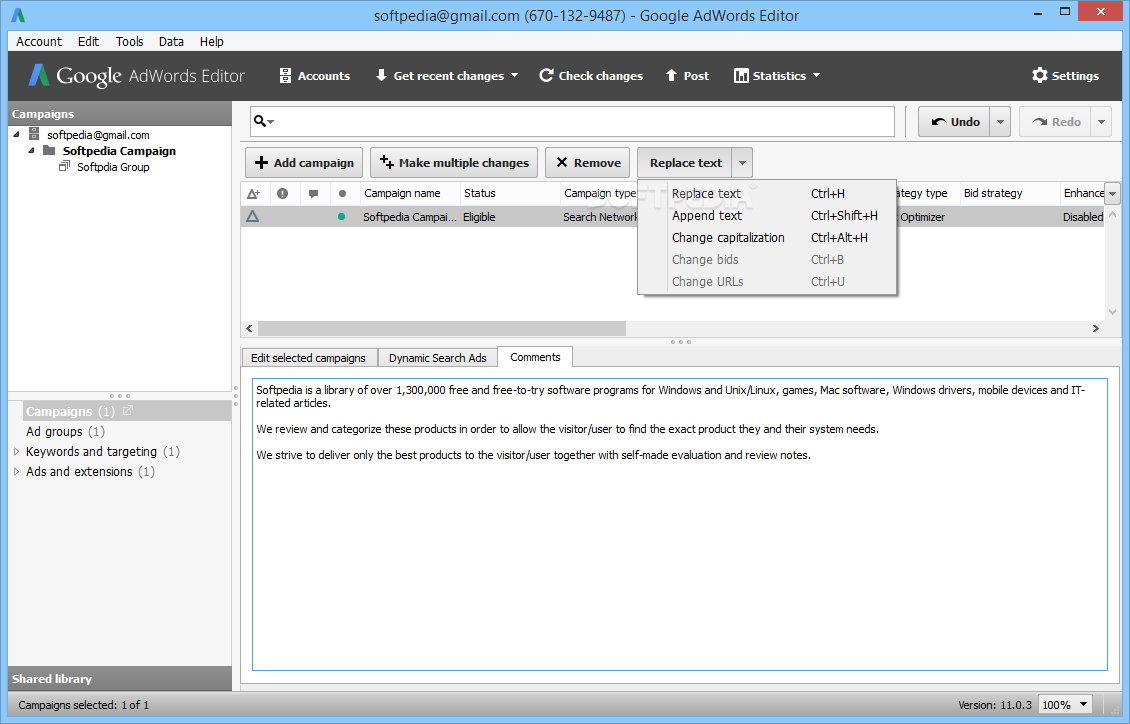Select Softpdia Group in tree
1130x724 pixels.
113,167
